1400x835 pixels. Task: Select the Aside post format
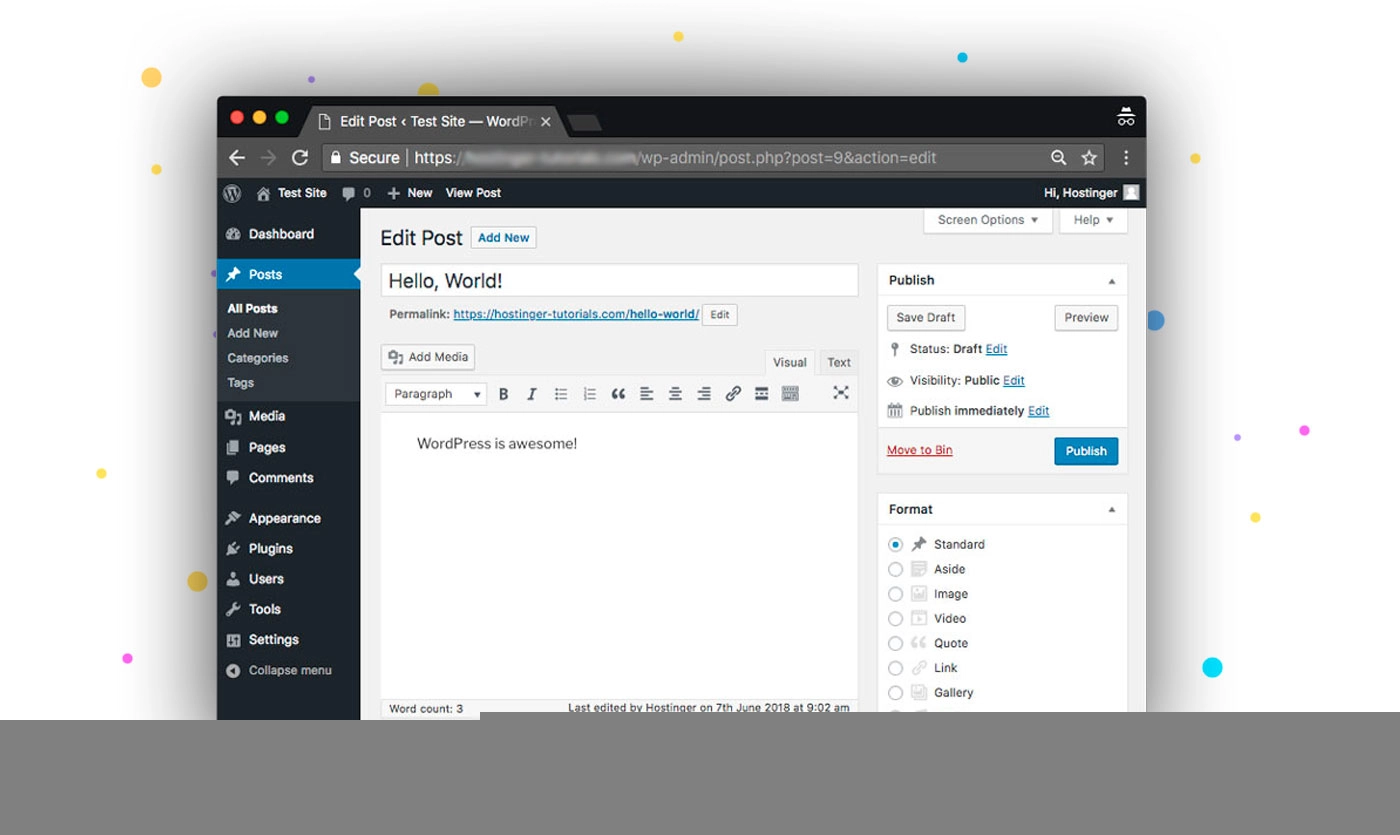click(895, 569)
